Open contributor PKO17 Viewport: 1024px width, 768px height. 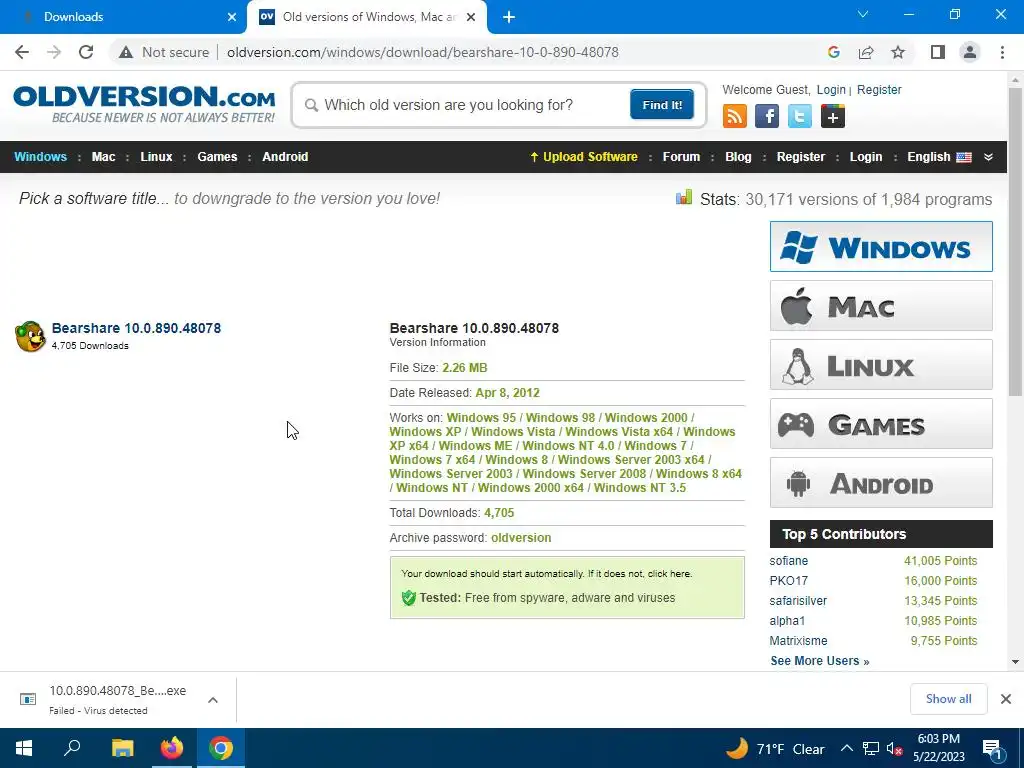coord(788,581)
